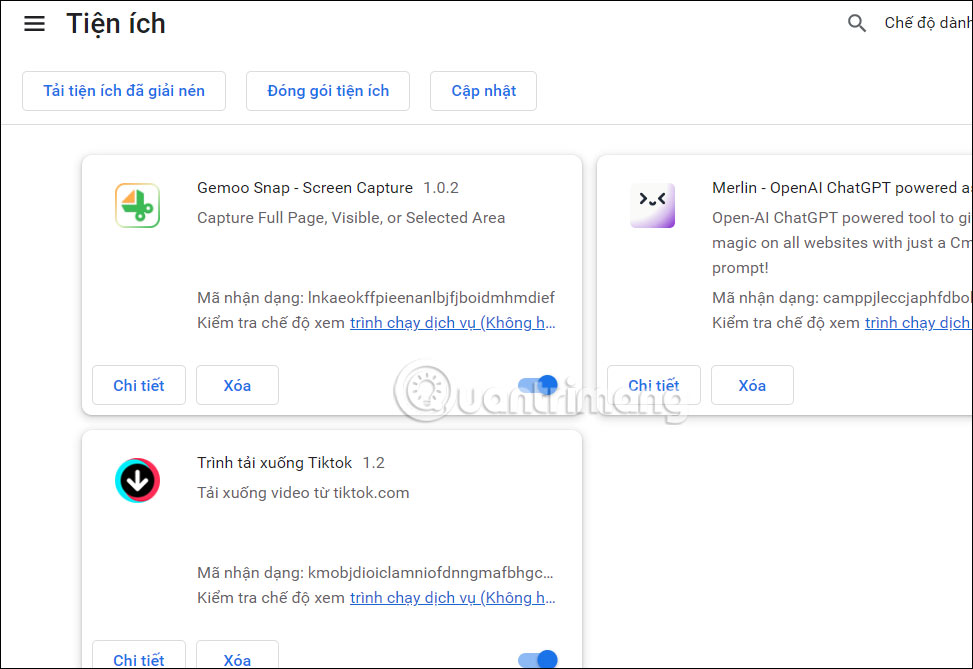Open Chi tiết for Tiktok downloader
Image resolution: width=973 pixels, height=669 pixels.
point(139,657)
